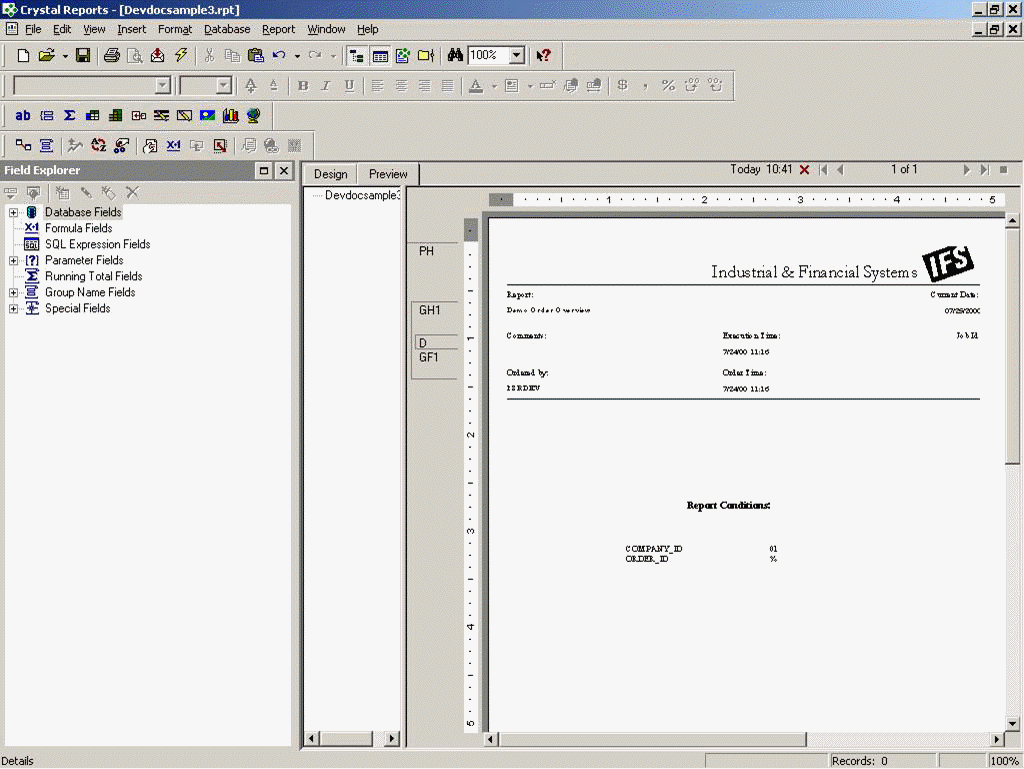Image resolution: width=1024 pixels, height=769 pixels.
Task: Click the Insert Map globe icon
Action: click(254, 116)
